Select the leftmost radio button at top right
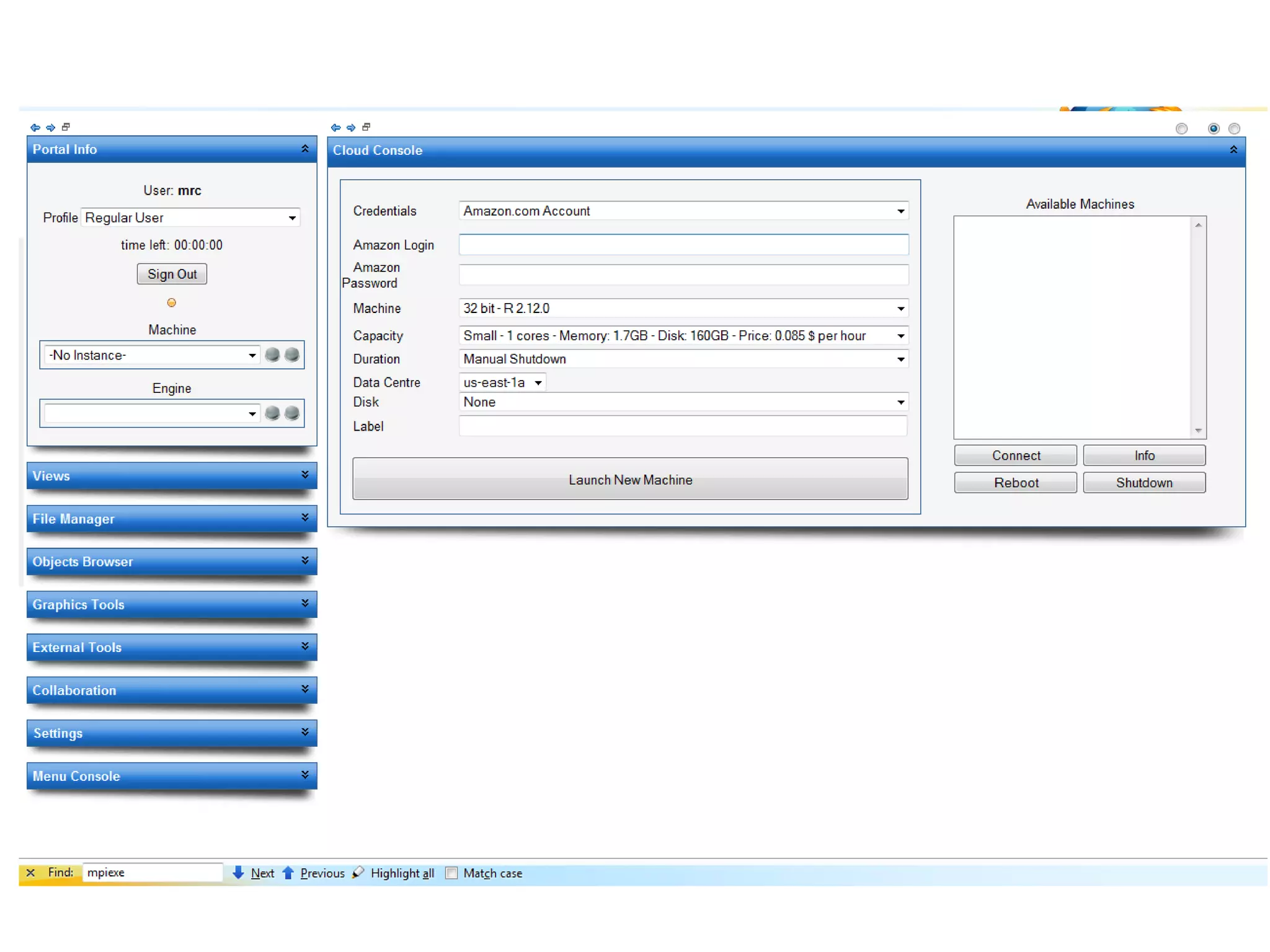Image resolution: width=1270 pixels, height=952 pixels. click(1181, 129)
